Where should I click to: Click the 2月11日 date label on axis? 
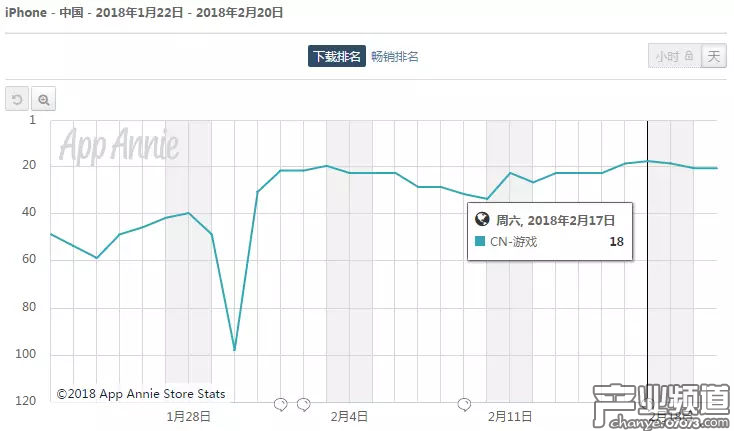click(510, 416)
